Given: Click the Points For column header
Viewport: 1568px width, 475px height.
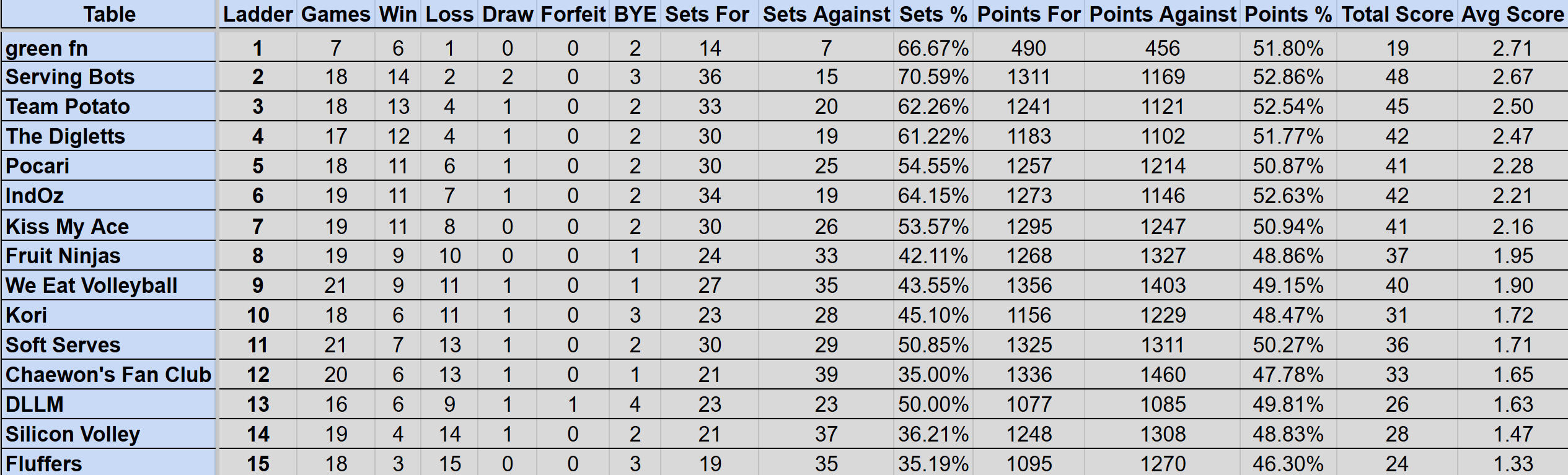Looking at the screenshot, I should 1029,14.
